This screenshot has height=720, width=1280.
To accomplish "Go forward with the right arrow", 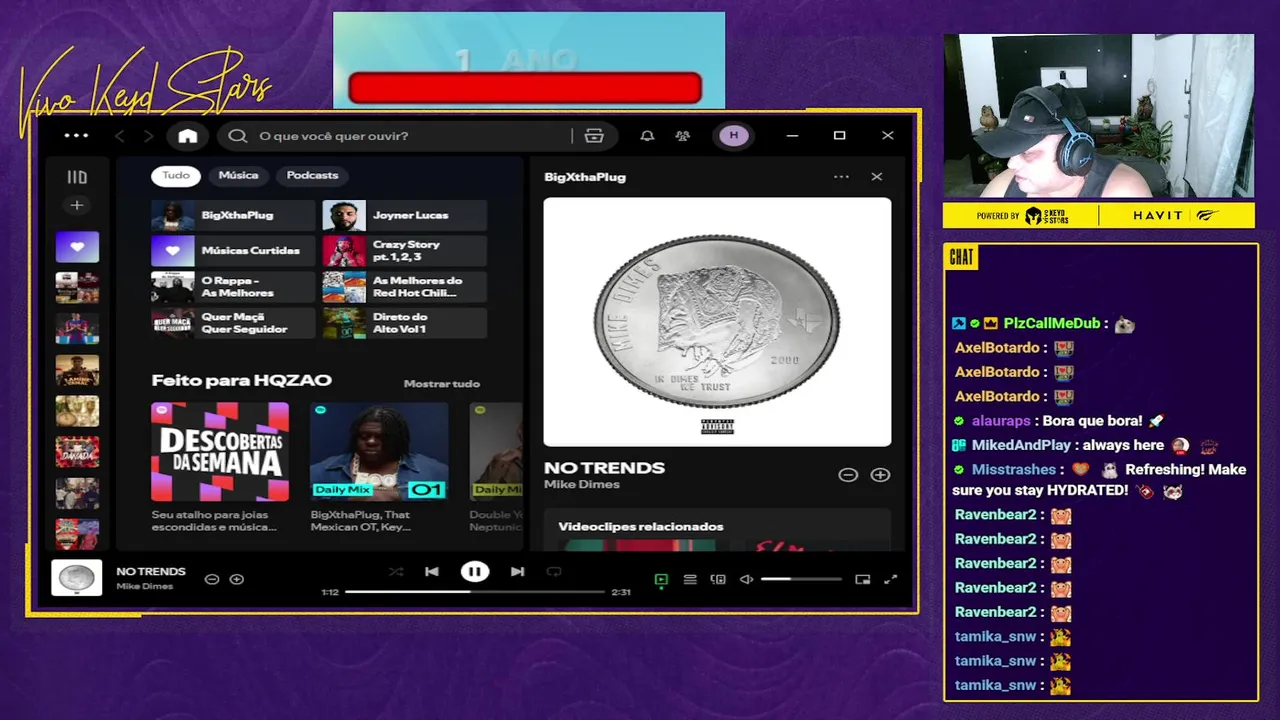I will (x=148, y=136).
